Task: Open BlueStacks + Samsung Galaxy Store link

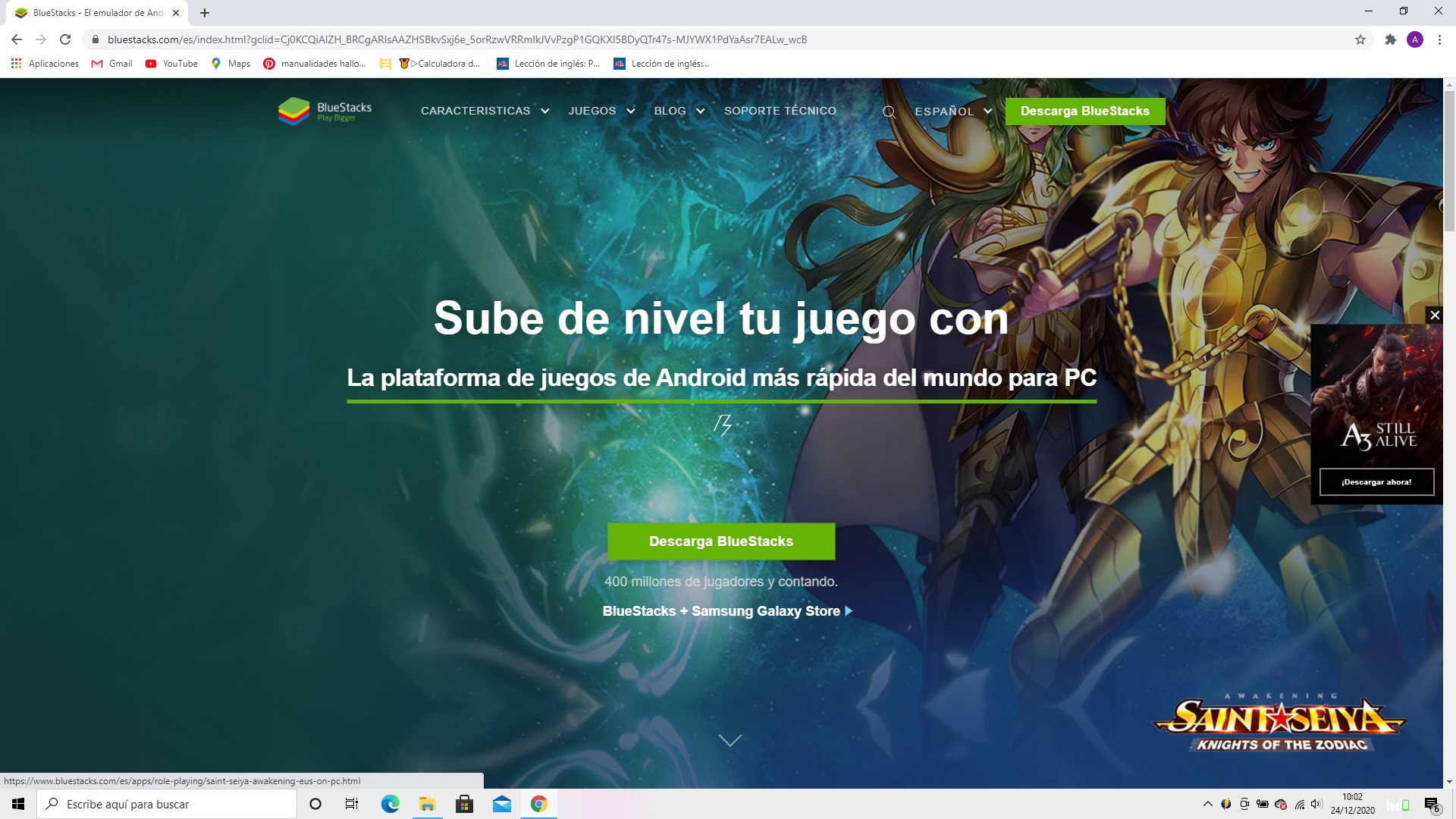Action: point(722,611)
